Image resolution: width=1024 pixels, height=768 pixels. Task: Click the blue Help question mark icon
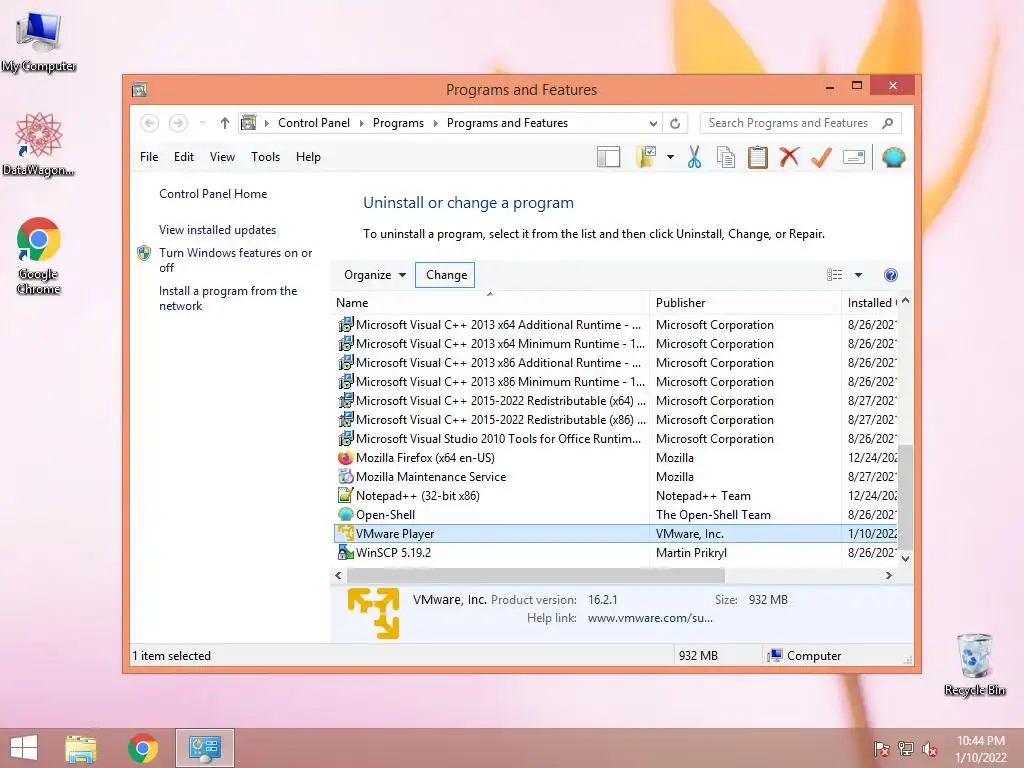(x=890, y=275)
